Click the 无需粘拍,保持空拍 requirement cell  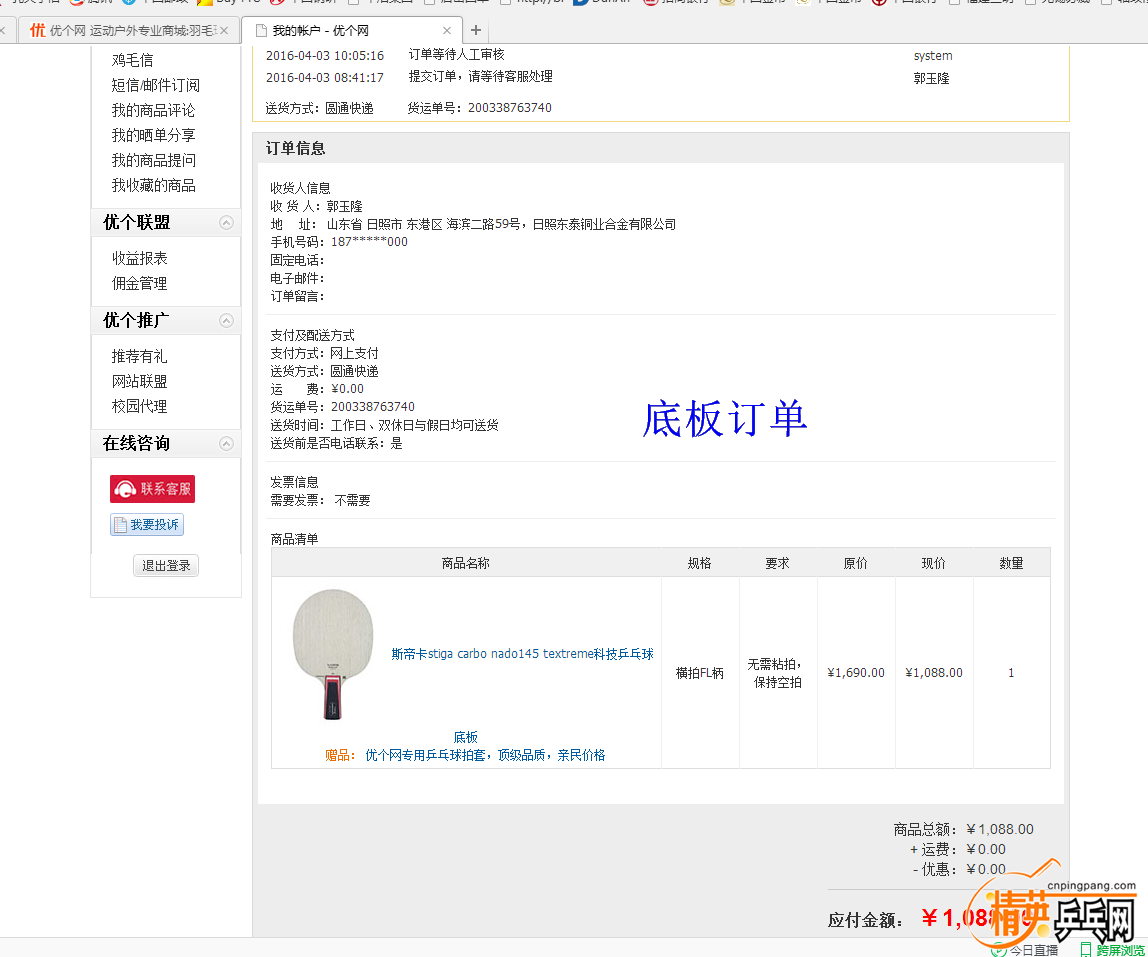[x=778, y=672]
